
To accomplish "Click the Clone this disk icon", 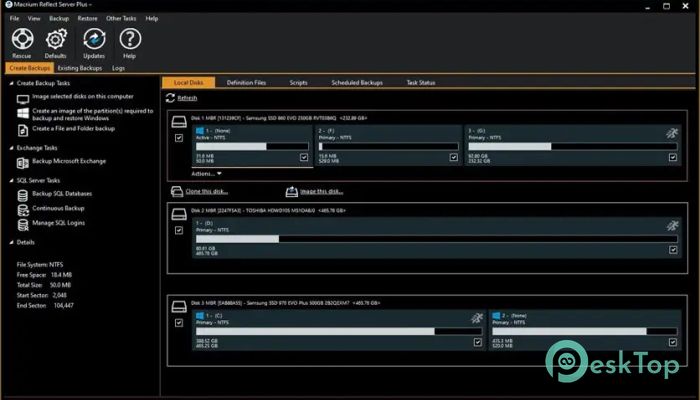I will tap(177, 192).
